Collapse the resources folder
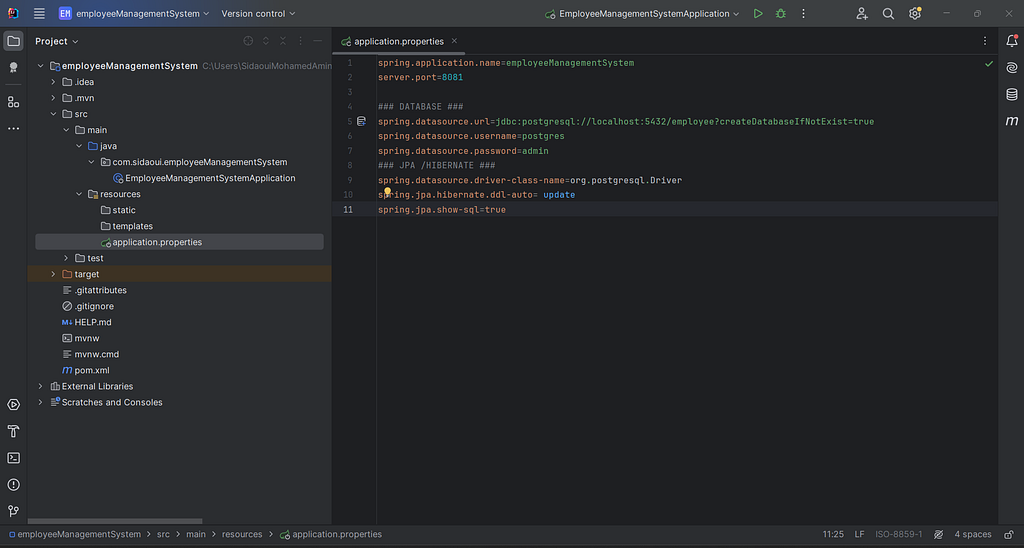This screenshot has width=1024, height=548. (x=79, y=194)
